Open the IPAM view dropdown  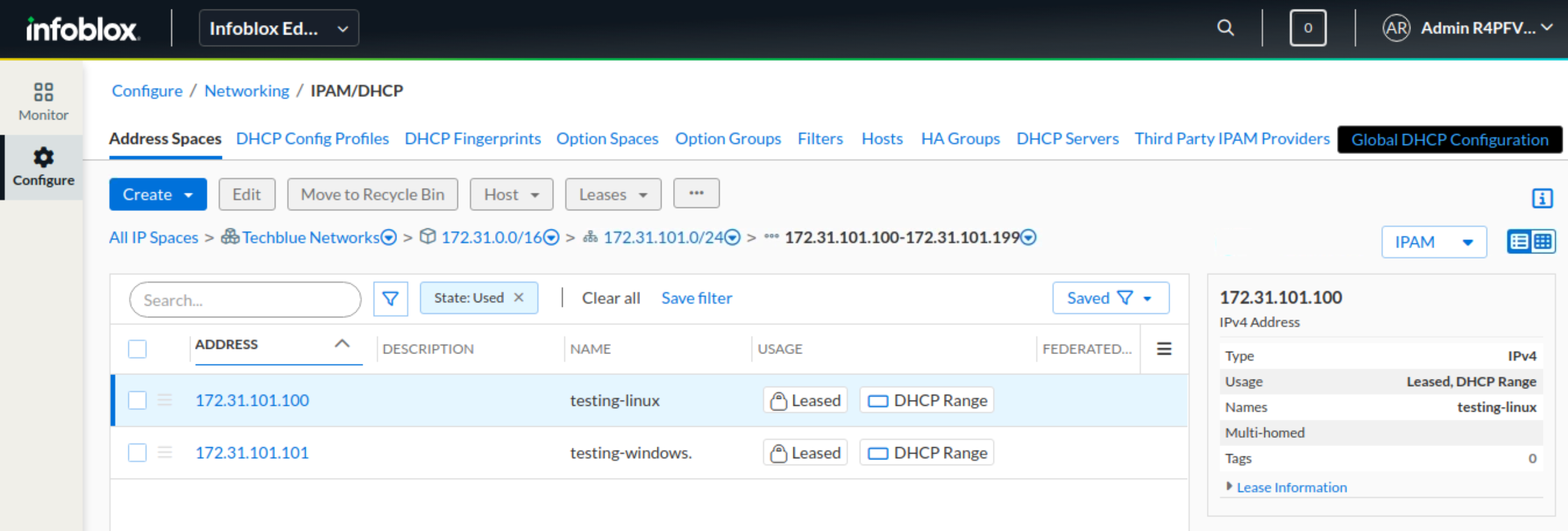point(1433,242)
